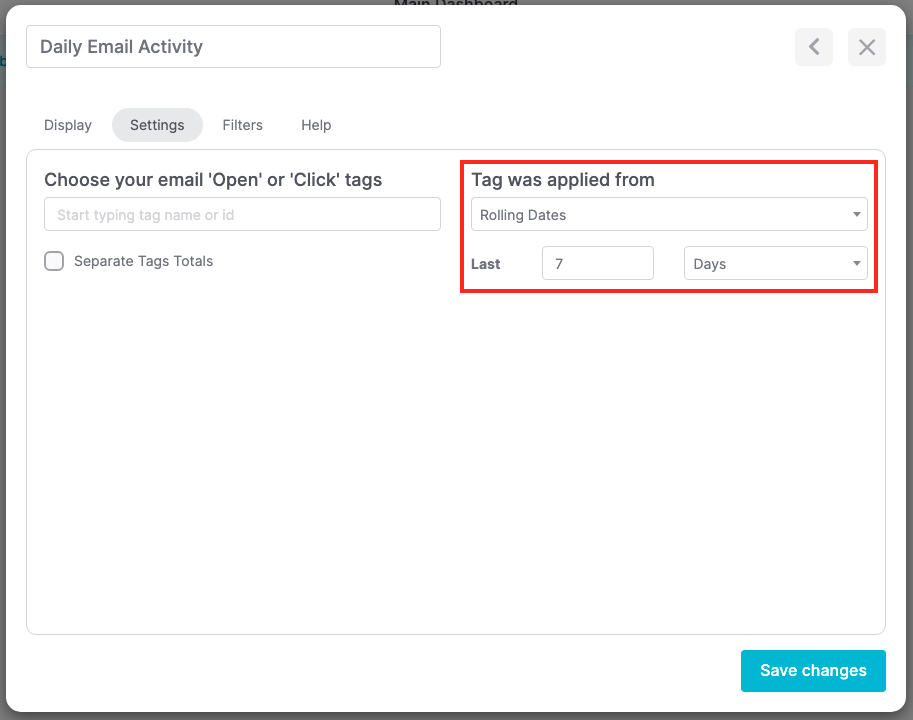The height and width of the screenshot is (720, 913).
Task: Uncheck the Separate Tags Totals box
Action: (x=54, y=261)
